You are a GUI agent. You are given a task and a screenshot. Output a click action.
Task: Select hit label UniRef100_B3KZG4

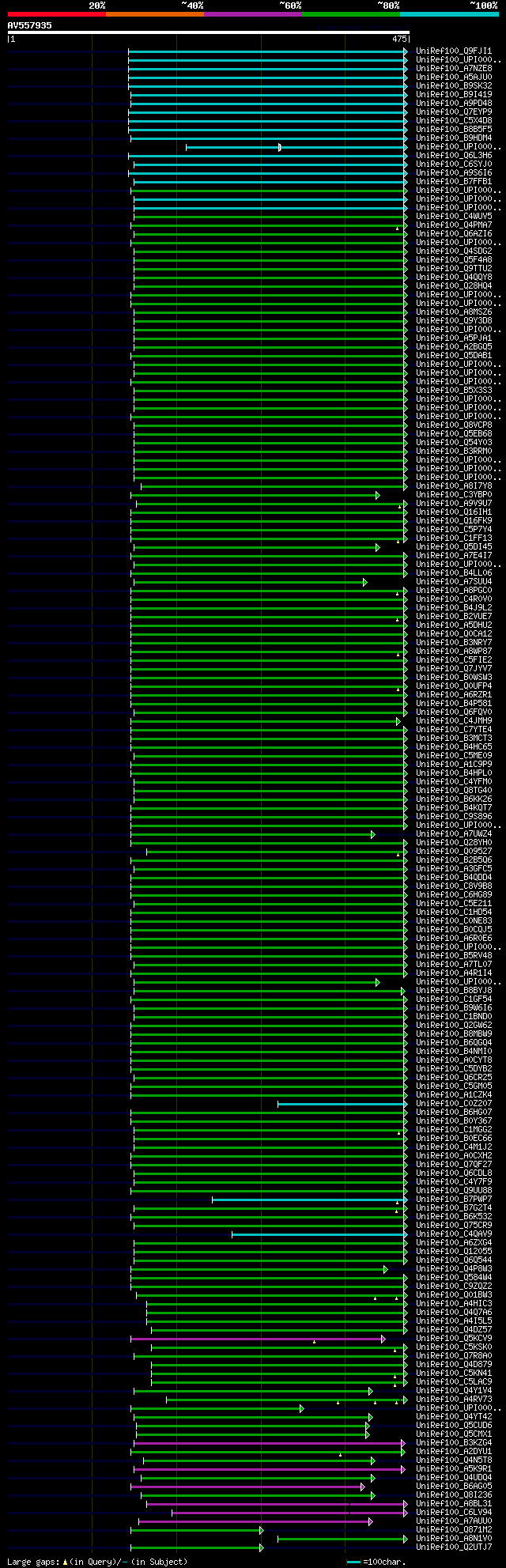pos(454,1443)
